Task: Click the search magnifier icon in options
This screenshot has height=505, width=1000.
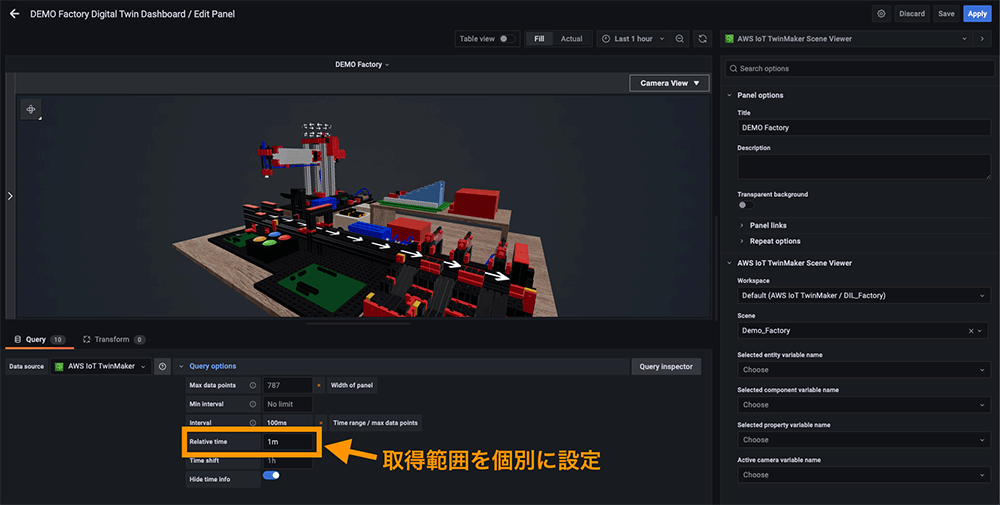Action: click(x=733, y=68)
